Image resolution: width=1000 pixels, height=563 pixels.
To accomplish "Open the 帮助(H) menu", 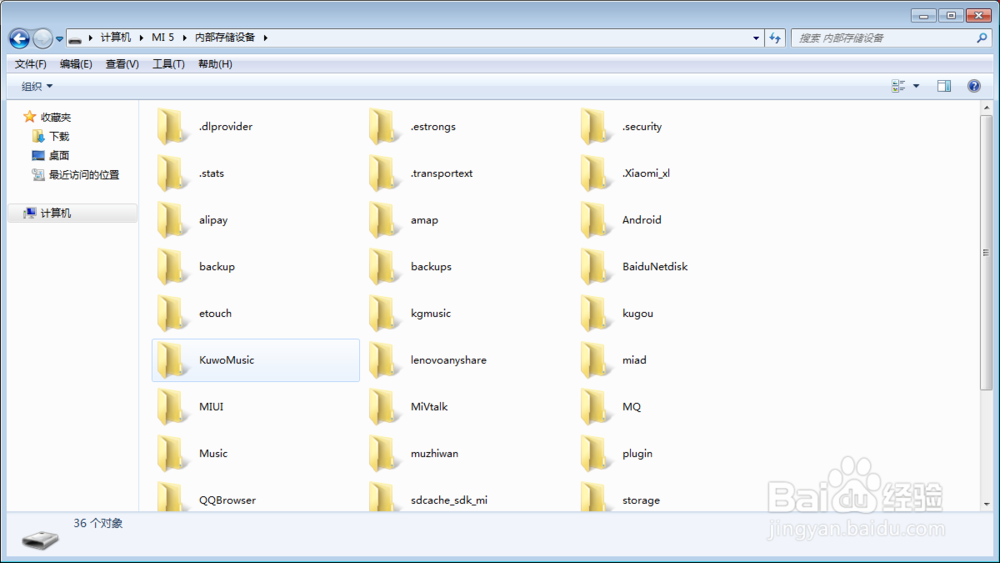I will tap(215, 64).
